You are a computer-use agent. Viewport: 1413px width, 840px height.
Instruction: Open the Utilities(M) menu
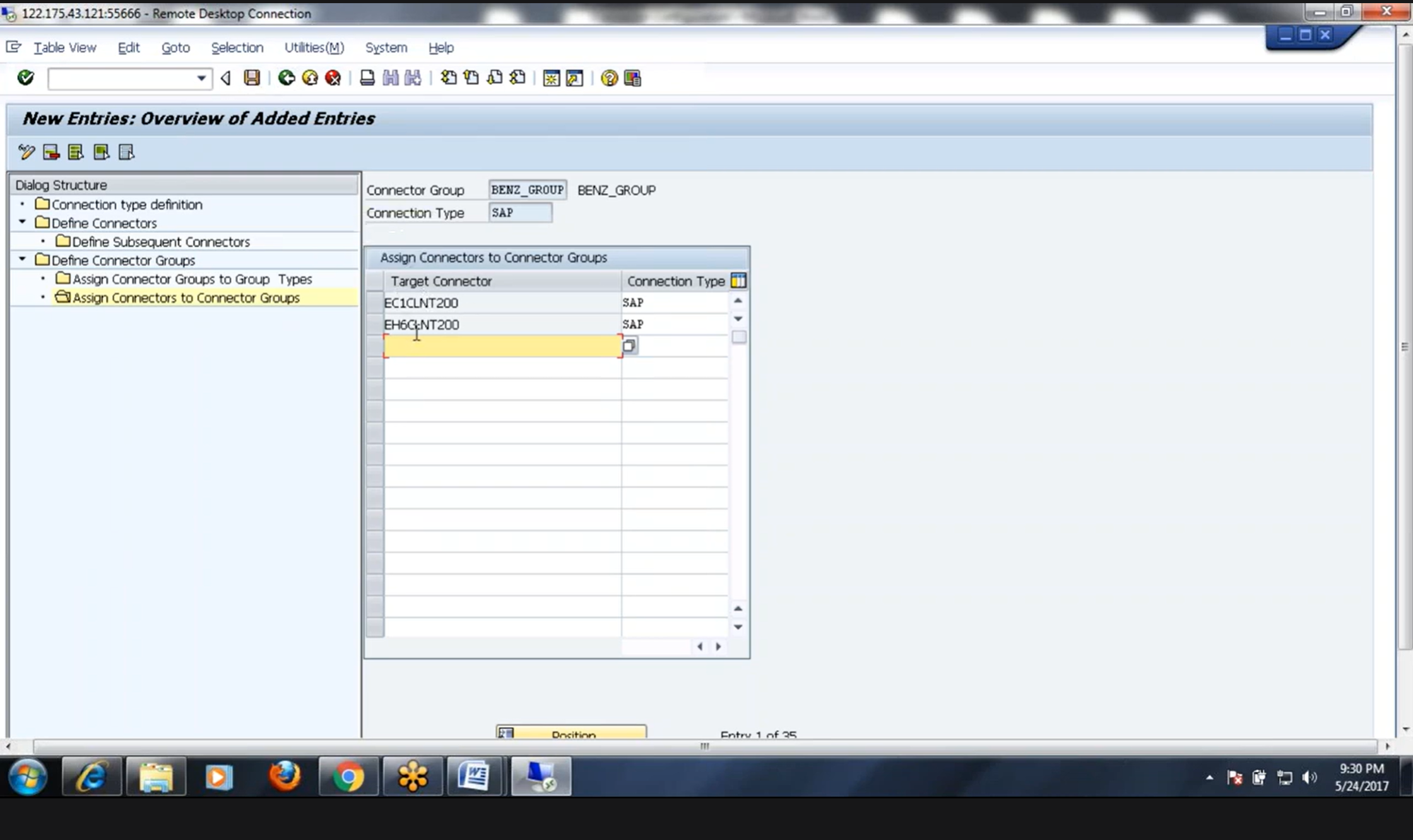coord(314,47)
